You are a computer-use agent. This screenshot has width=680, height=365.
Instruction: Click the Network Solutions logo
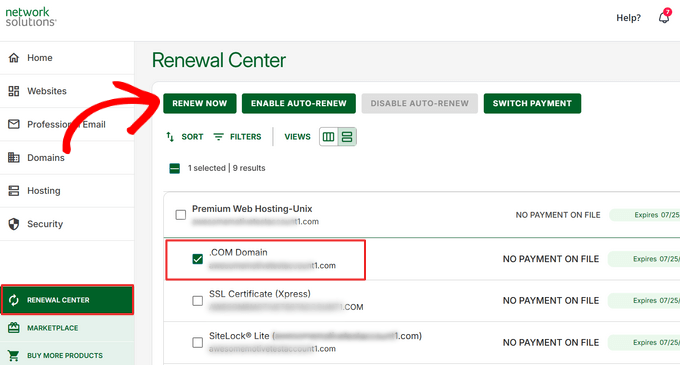click(30, 17)
